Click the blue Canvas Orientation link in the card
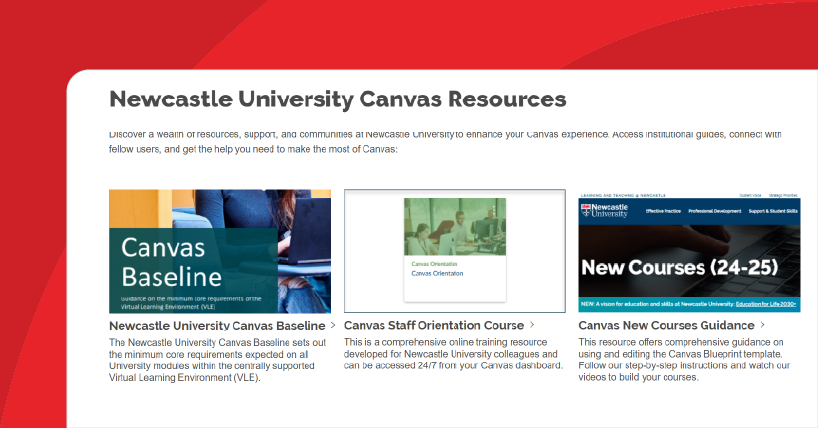This screenshot has width=818, height=428. coord(437,274)
